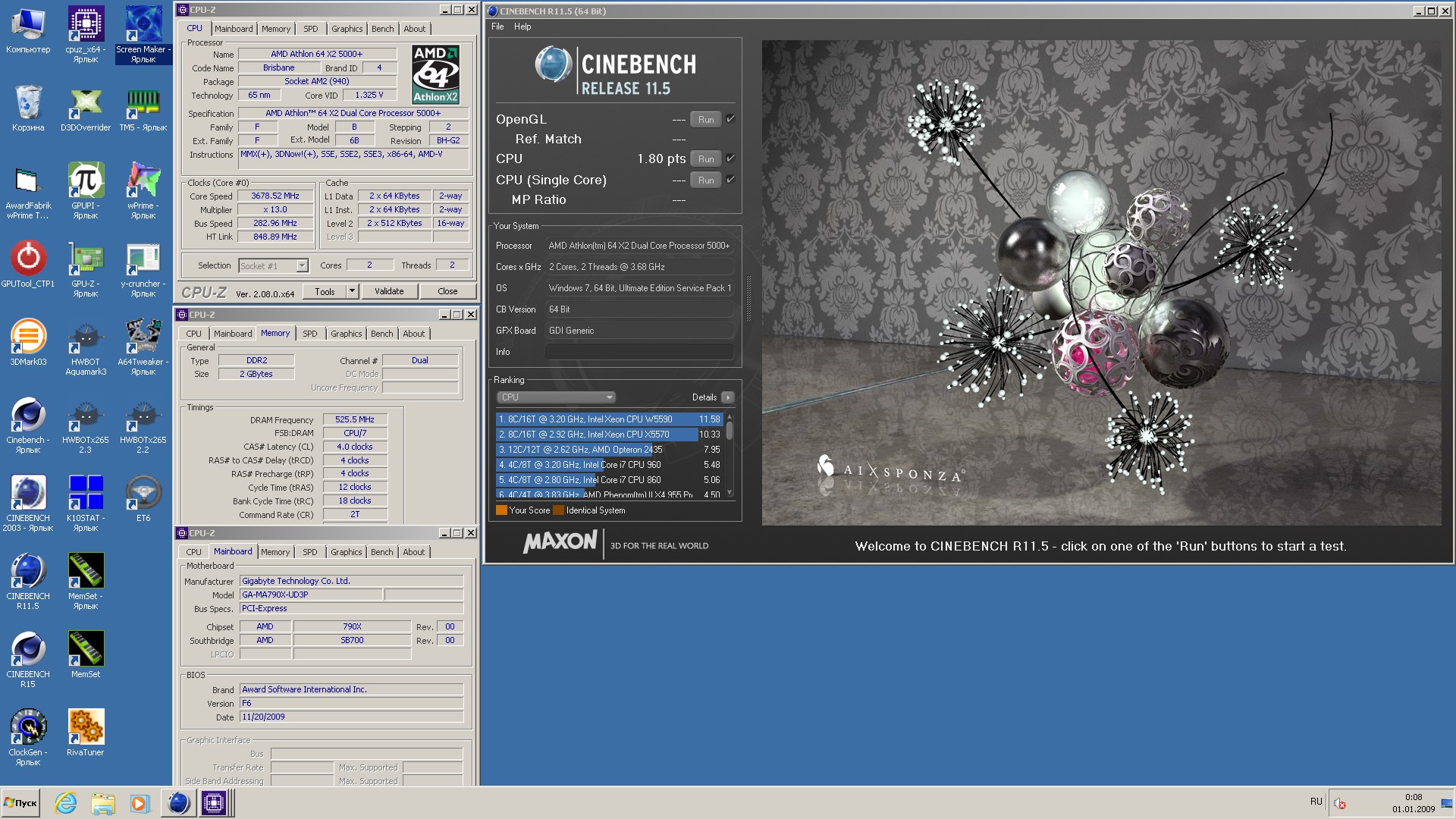Image resolution: width=1456 pixels, height=819 pixels.
Task: Select CPU tab in memory CPU-Z window
Action: 194,334
